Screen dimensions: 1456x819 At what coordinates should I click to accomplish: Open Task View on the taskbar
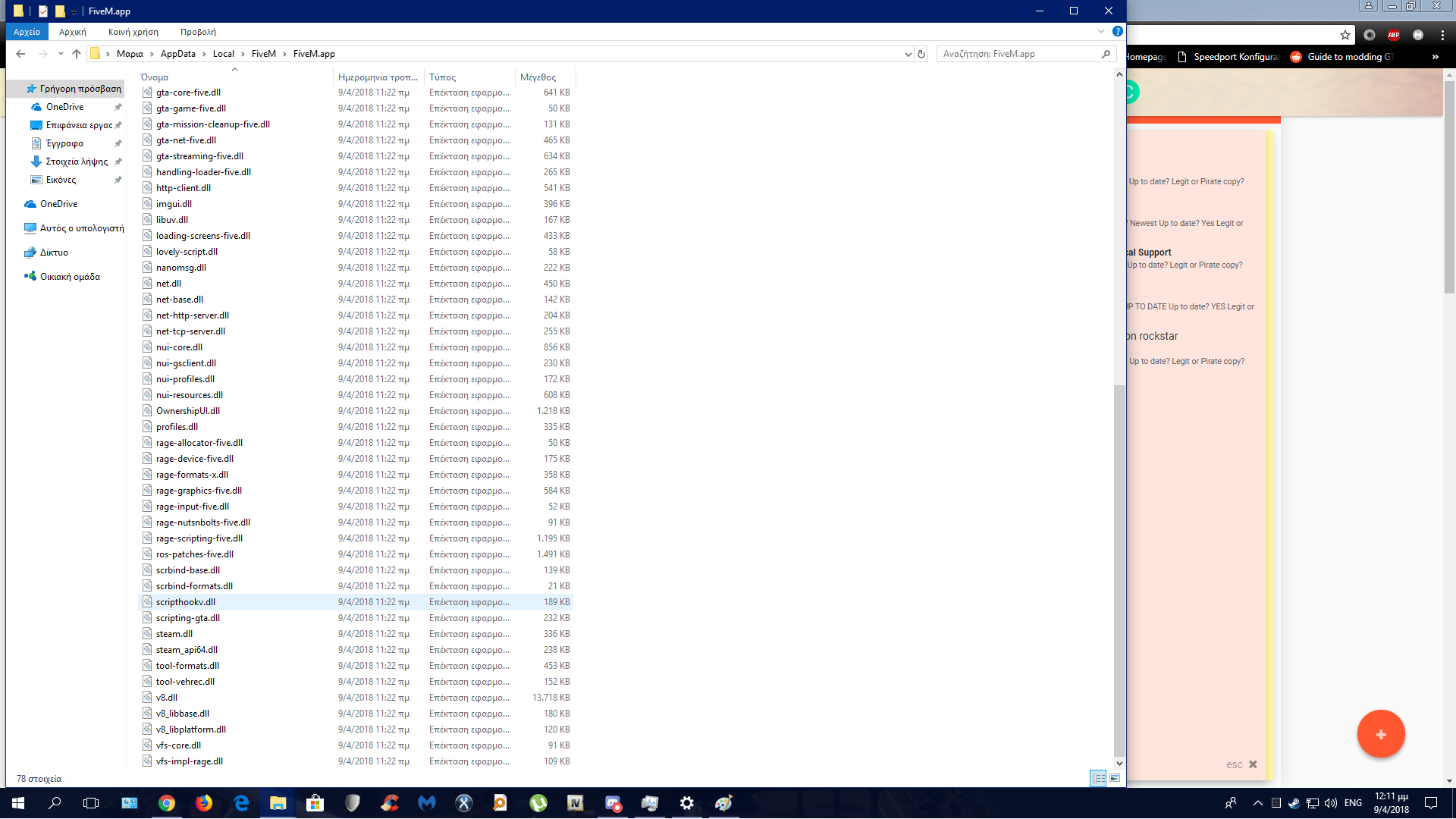click(91, 803)
